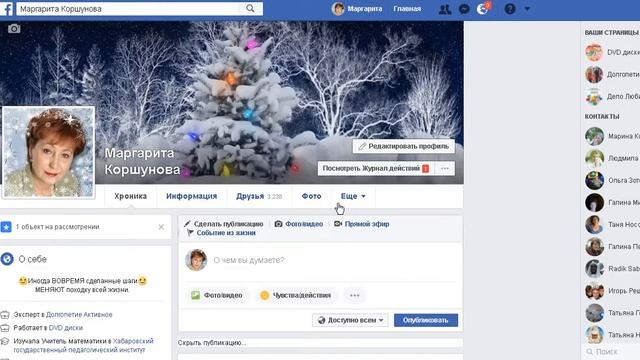Expand the account dropdown arrow in top bar
This screenshot has height=360, width=640.
[527, 9]
